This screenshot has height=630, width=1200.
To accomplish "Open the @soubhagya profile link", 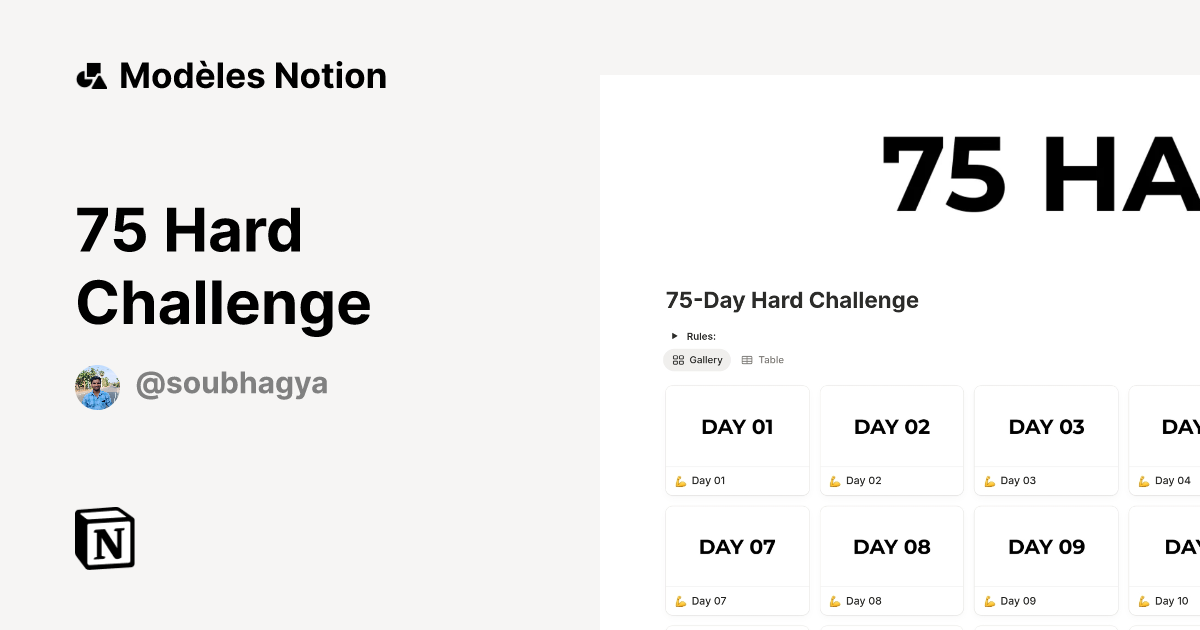I will pyautogui.click(x=232, y=384).
